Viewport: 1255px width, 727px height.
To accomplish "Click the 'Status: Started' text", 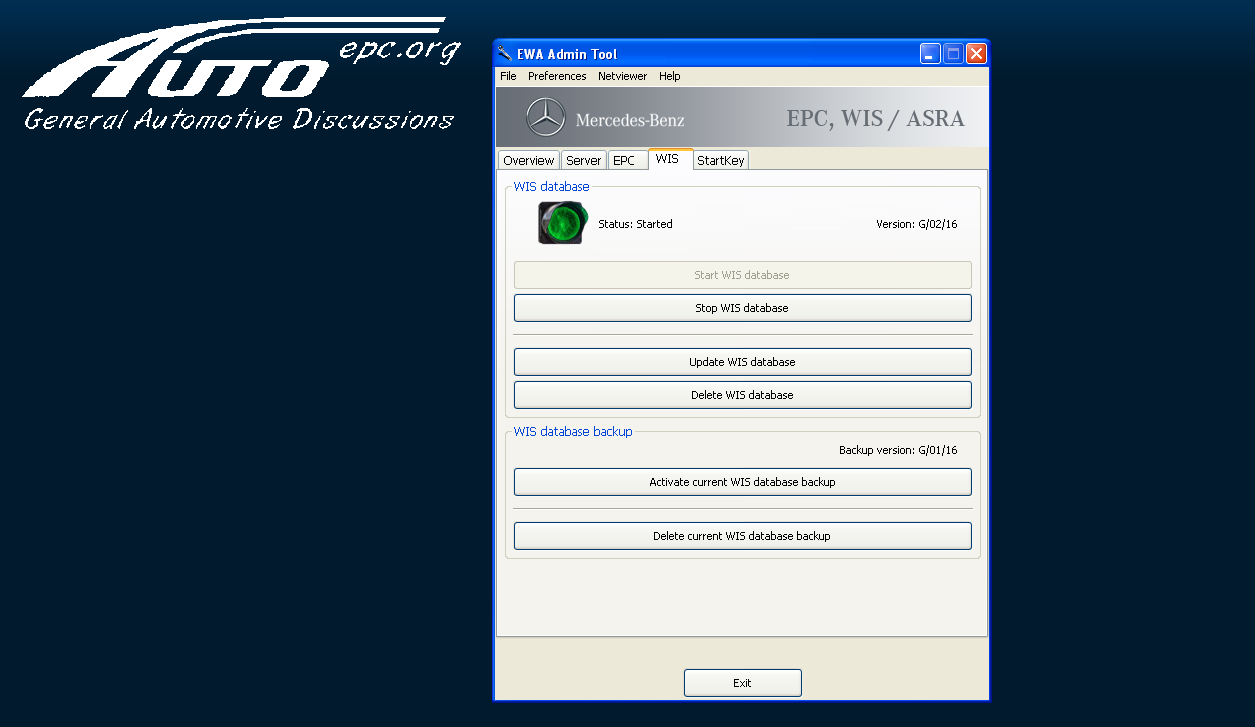I will 635,224.
